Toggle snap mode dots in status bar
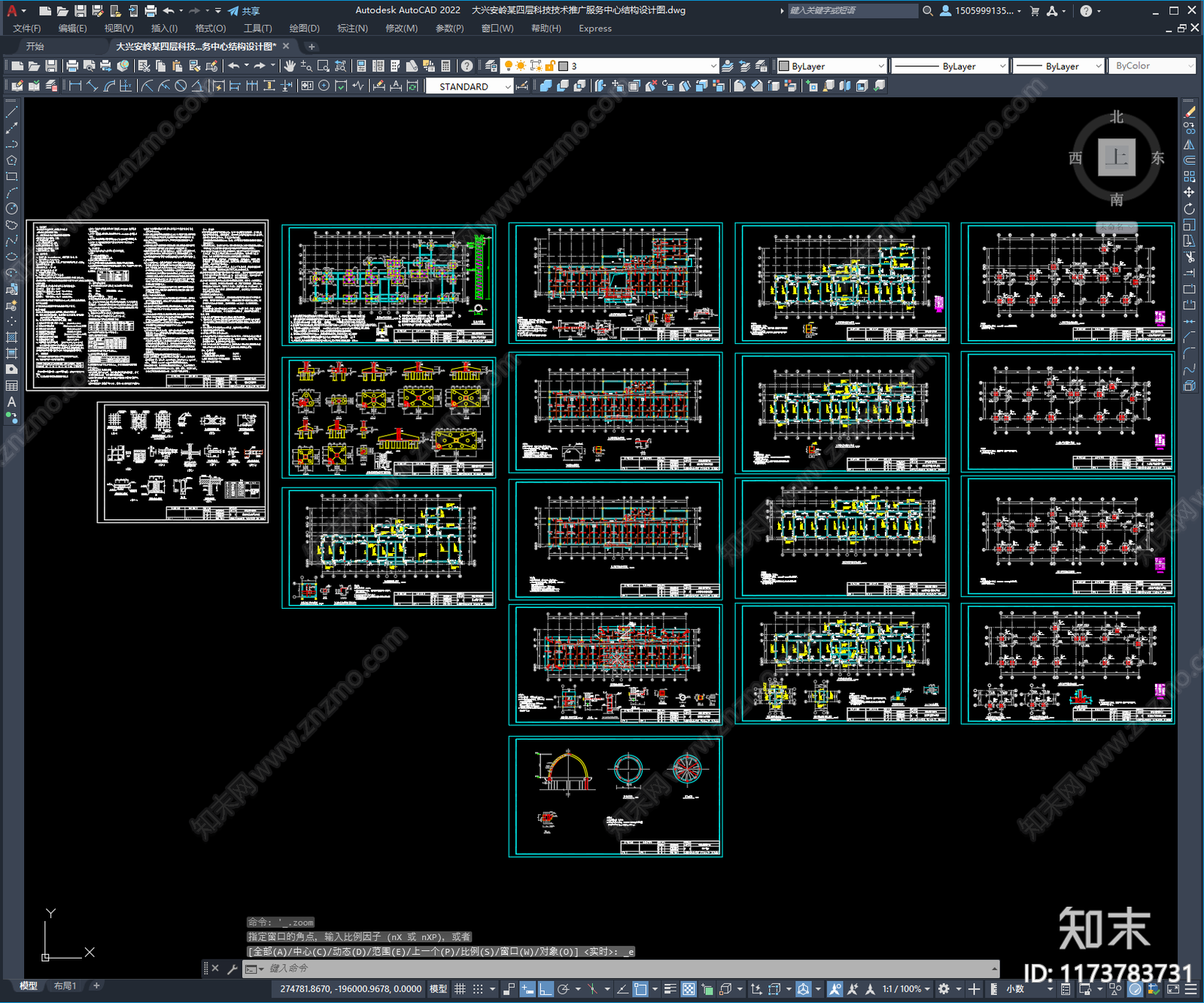This screenshot has height=1003, width=1204. pos(478,989)
